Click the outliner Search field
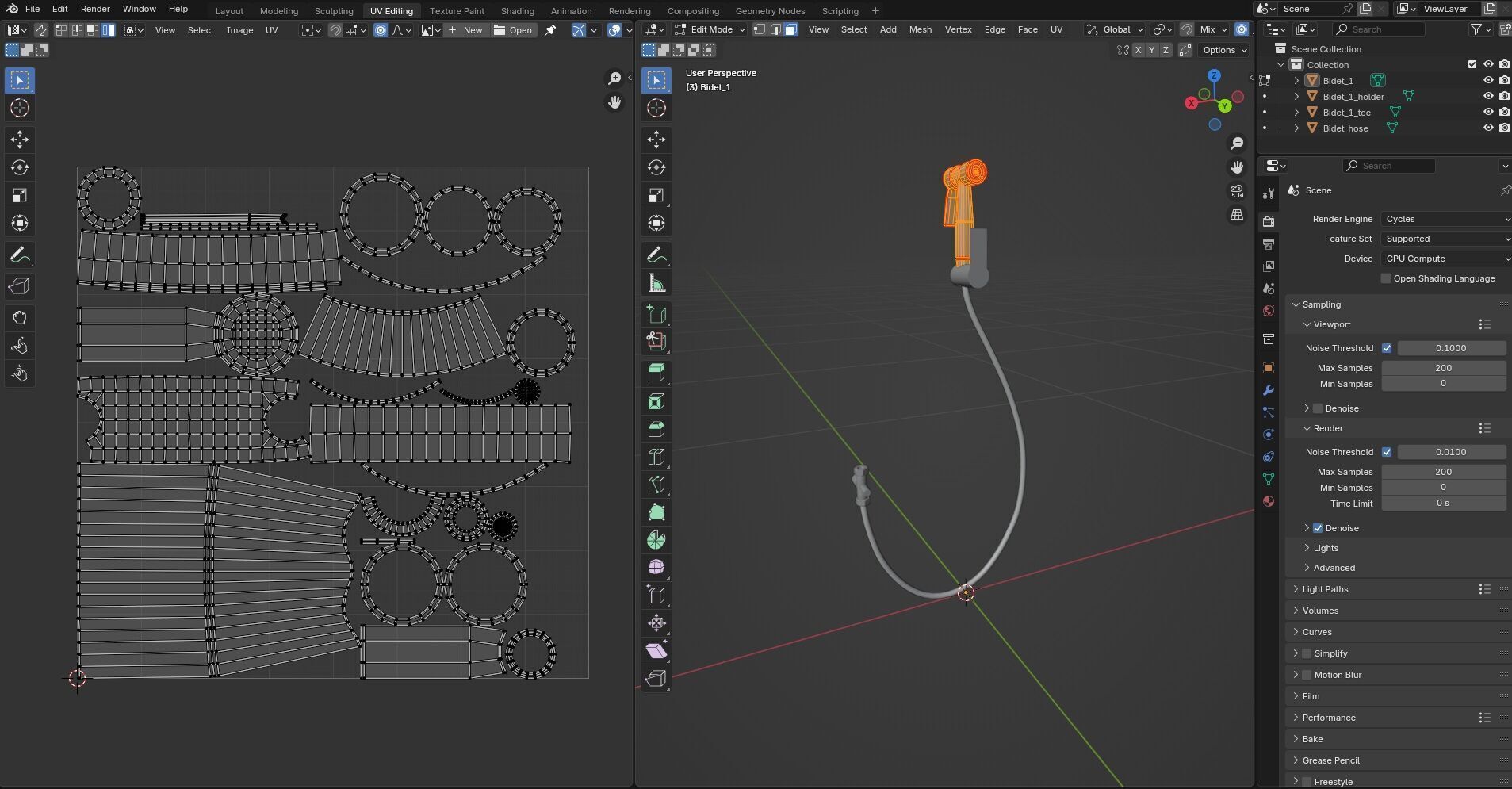This screenshot has height=789, width=1512. point(1379,29)
